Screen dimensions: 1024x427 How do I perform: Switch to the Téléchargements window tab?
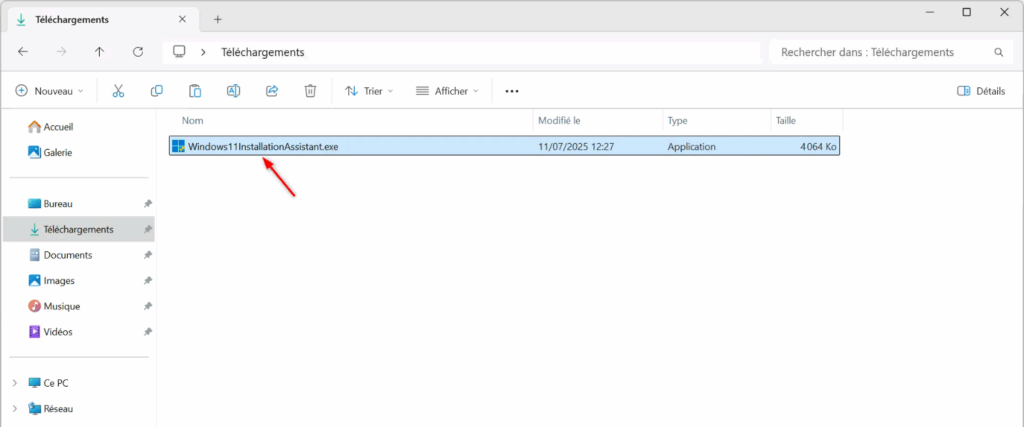pos(103,20)
